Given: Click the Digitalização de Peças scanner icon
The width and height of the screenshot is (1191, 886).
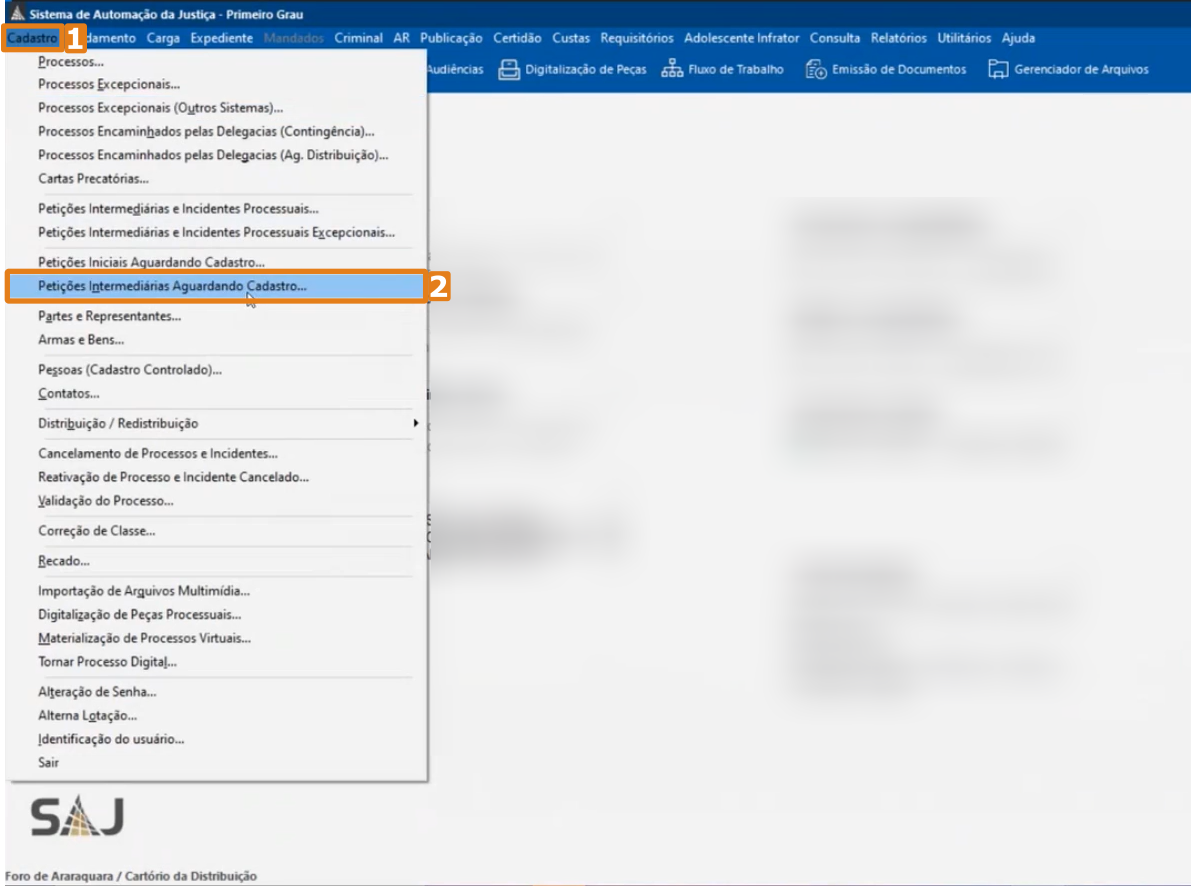Looking at the screenshot, I should tap(508, 69).
